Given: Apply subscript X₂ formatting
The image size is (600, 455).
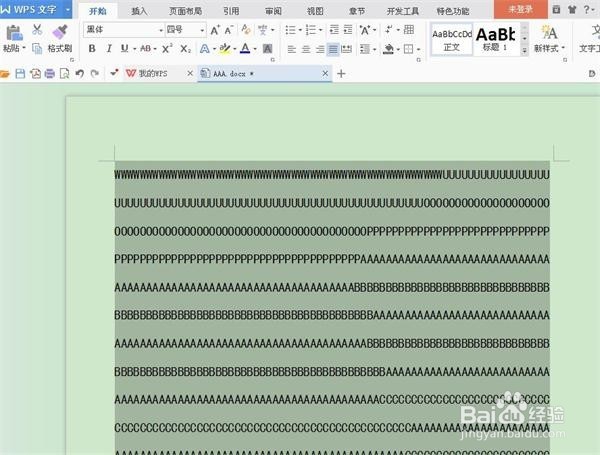Looking at the screenshot, I should pyautogui.click(x=185, y=49).
